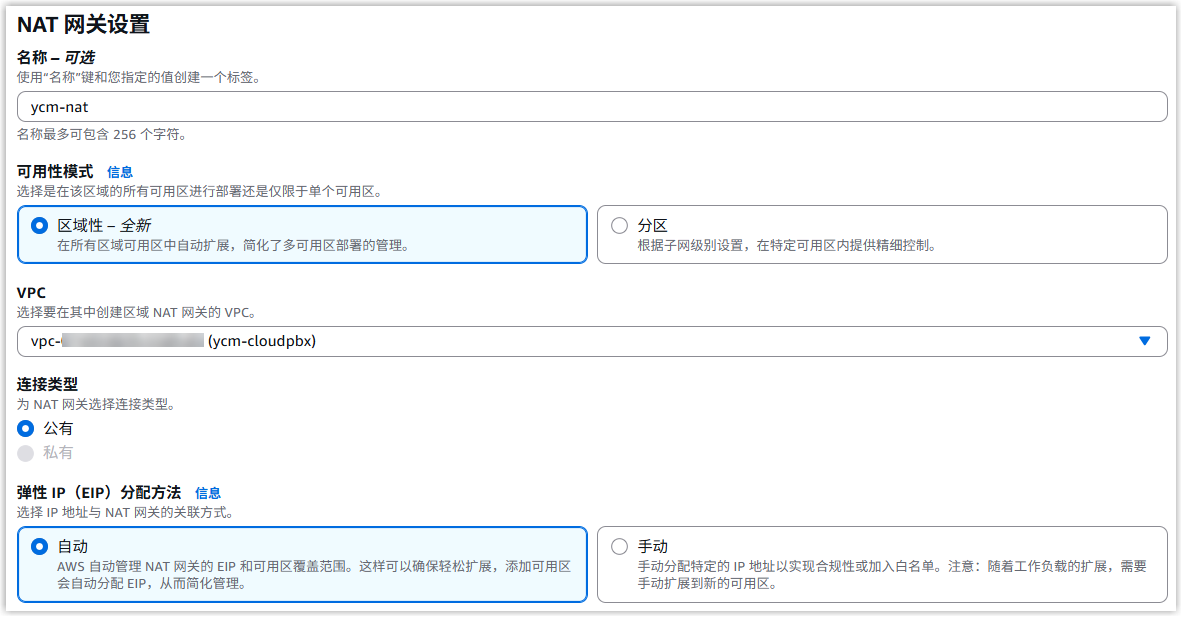Click the 区域性 card description text
The height and width of the screenshot is (617, 1182).
coord(232,245)
